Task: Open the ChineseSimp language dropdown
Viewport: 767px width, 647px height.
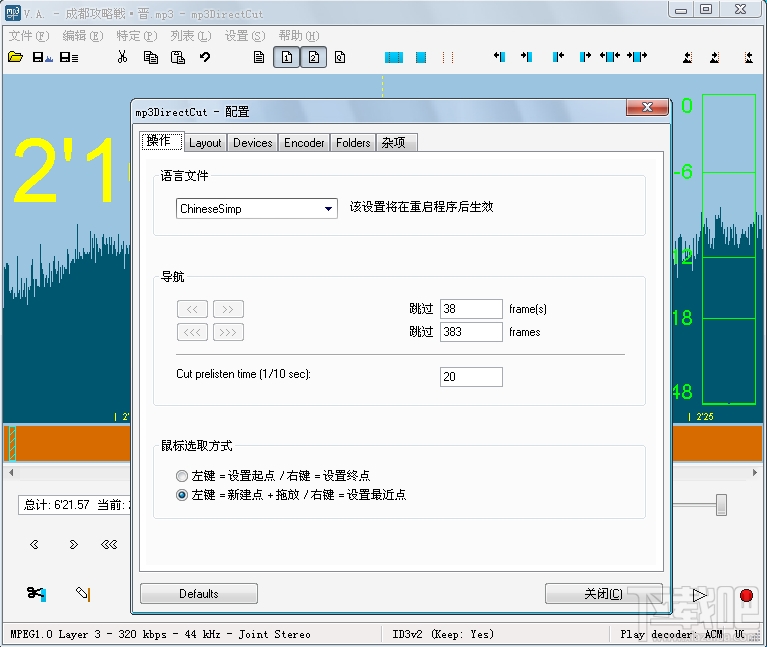Action: click(256, 209)
